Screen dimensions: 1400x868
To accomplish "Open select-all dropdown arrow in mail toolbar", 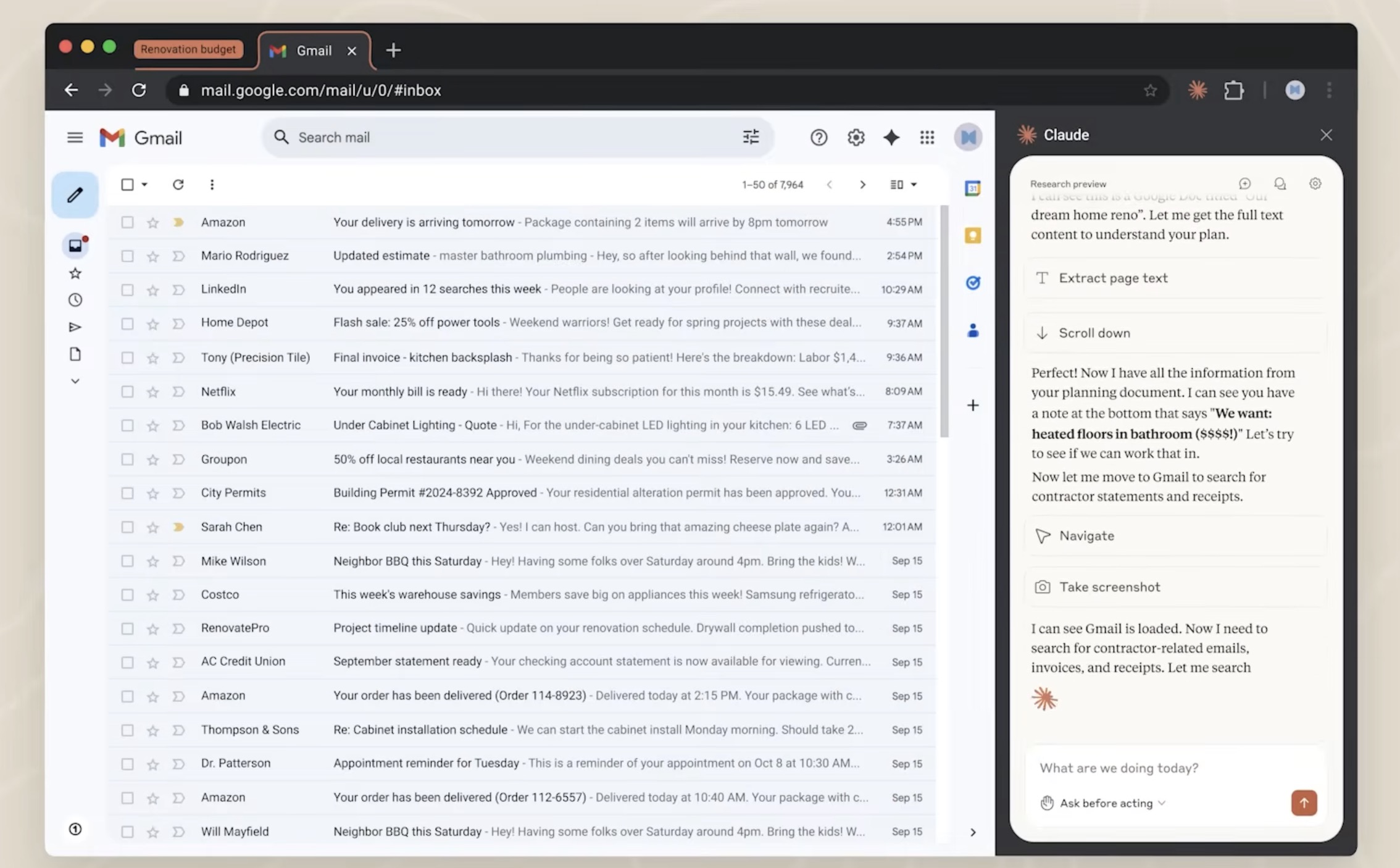I will pyautogui.click(x=144, y=185).
